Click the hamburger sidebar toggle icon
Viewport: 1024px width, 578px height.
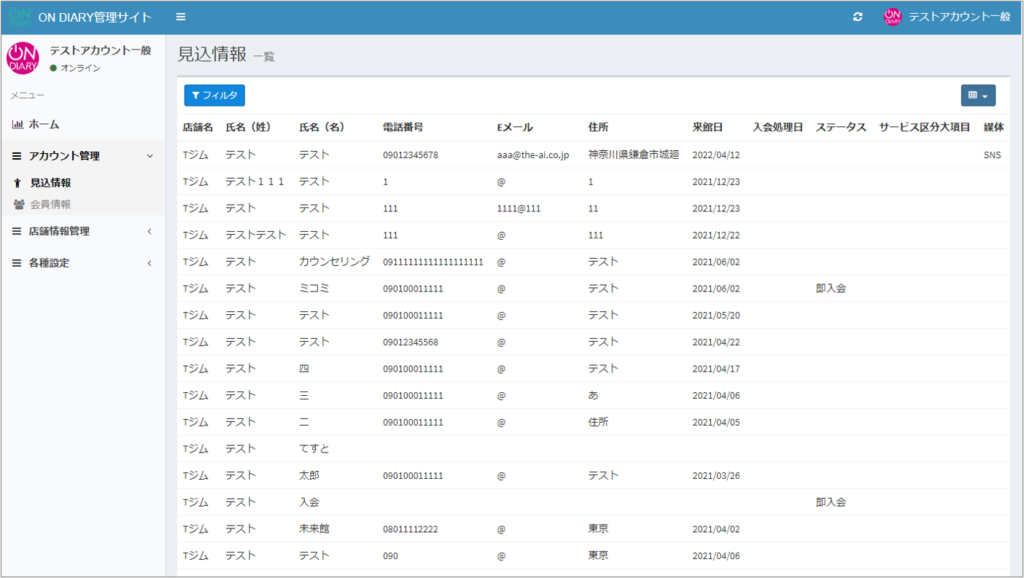click(x=180, y=17)
